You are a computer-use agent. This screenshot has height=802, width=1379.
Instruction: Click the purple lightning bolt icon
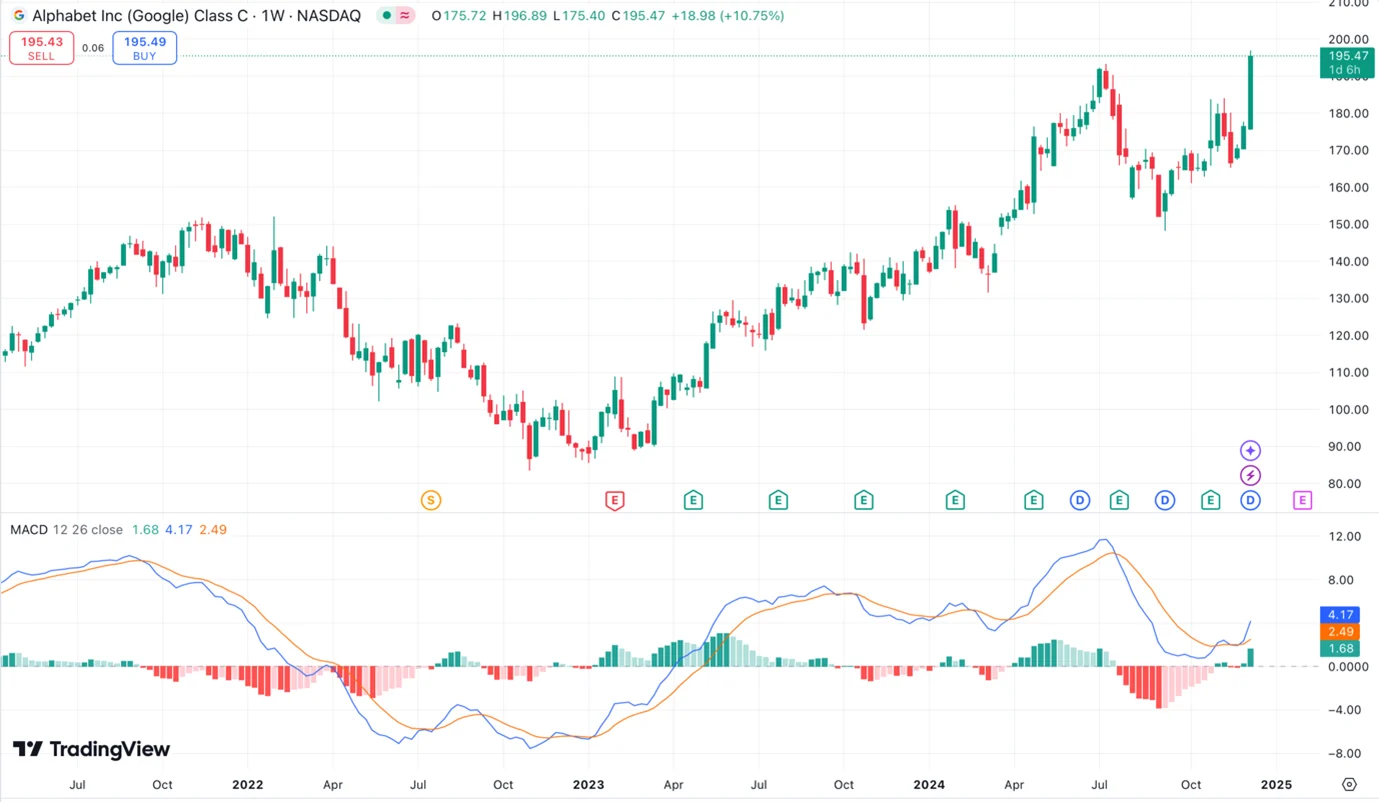pos(1250,476)
